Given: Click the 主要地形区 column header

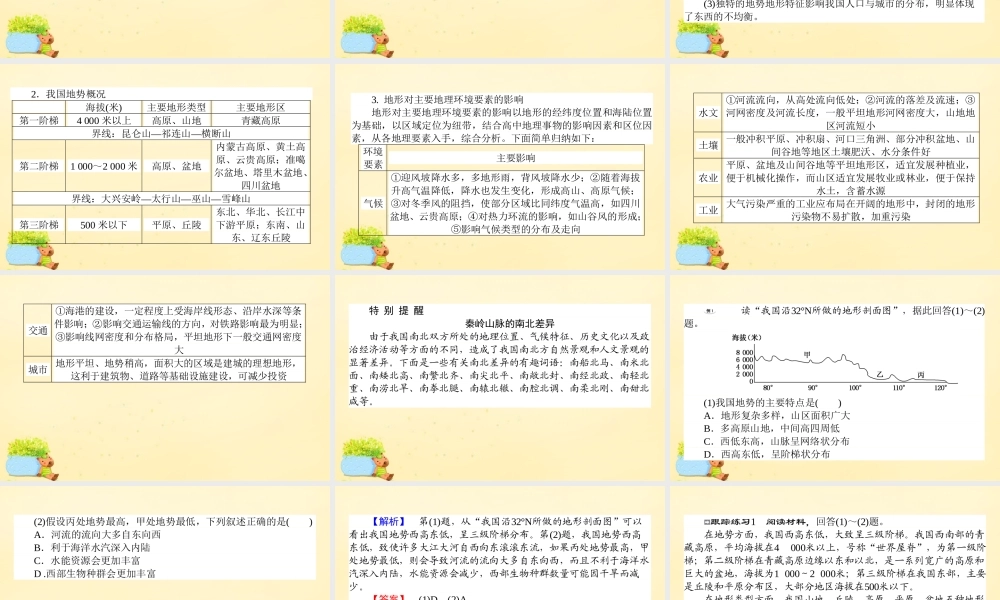Looking at the screenshot, I should click(261, 108).
